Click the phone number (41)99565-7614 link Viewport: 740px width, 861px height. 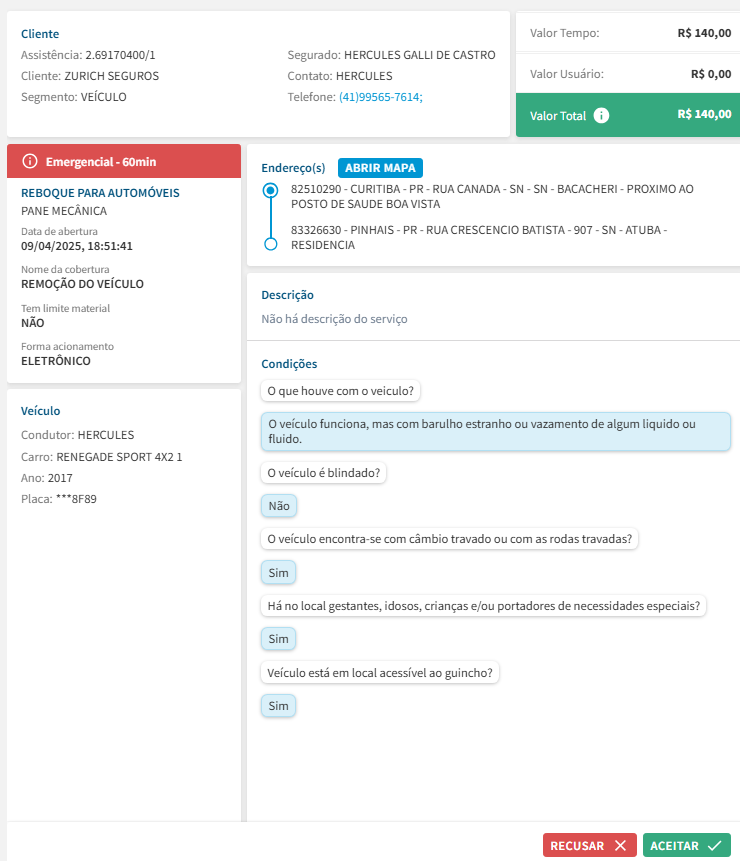pyautogui.click(x=381, y=97)
